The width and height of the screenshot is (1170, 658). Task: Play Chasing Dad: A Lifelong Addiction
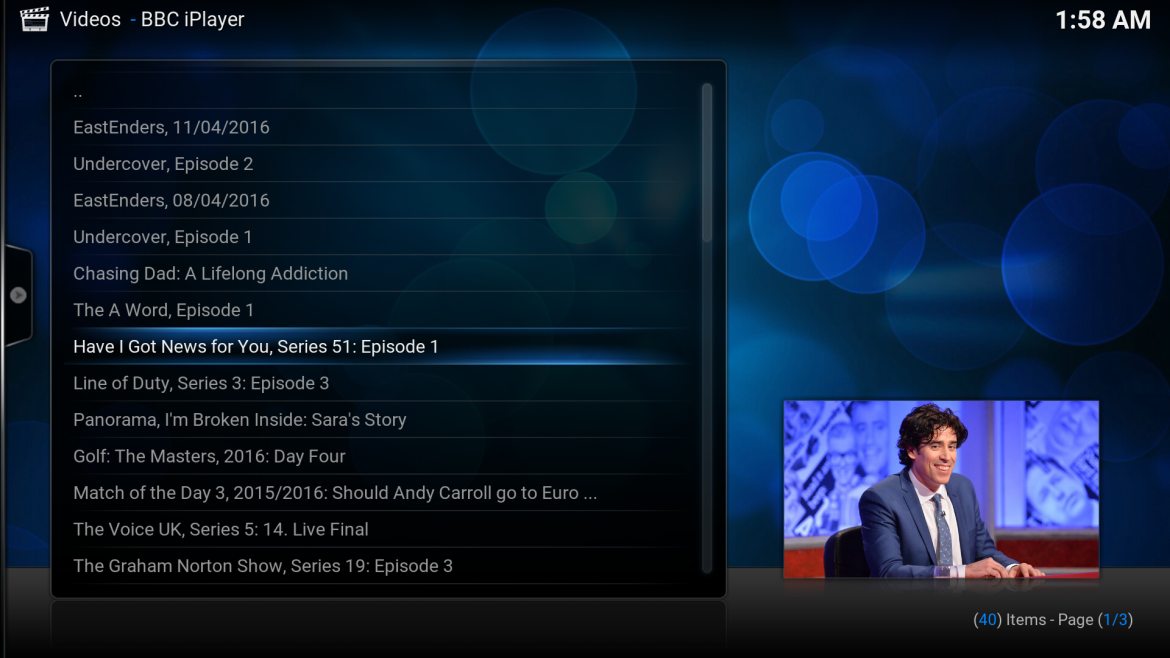[x=377, y=274]
